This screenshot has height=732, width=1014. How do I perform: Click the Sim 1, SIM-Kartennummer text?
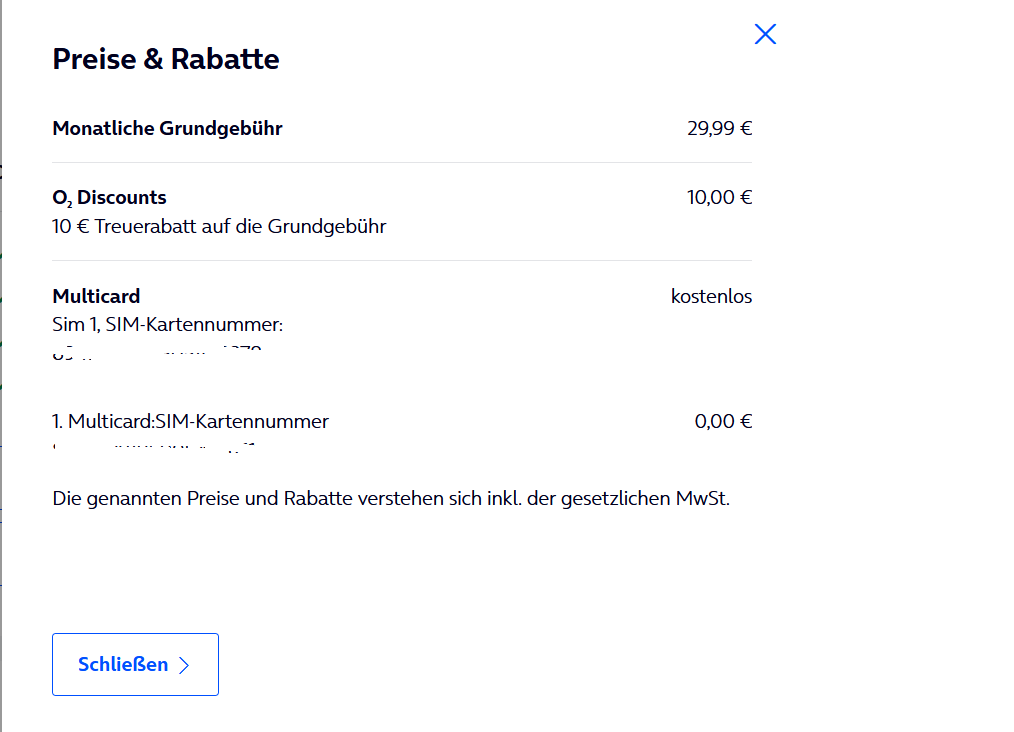[167, 324]
